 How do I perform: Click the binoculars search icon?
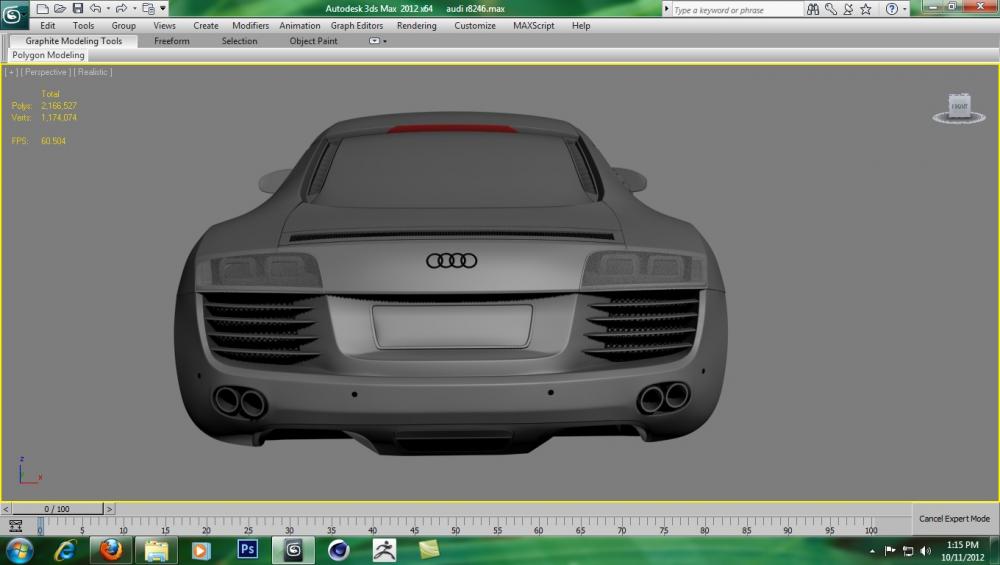pyautogui.click(x=812, y=9)
